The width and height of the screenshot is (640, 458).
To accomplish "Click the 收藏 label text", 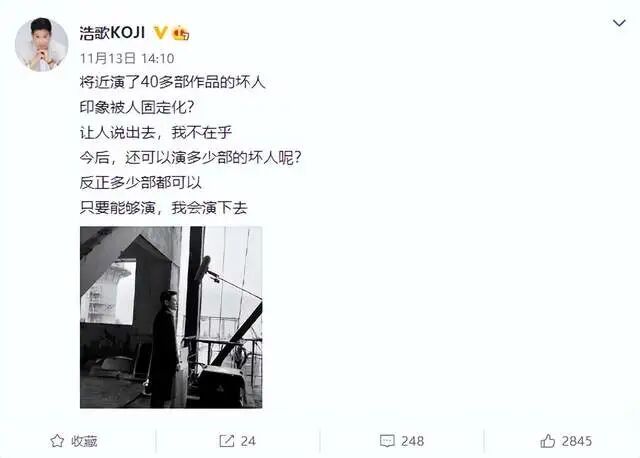I will [x=84, y=441].
